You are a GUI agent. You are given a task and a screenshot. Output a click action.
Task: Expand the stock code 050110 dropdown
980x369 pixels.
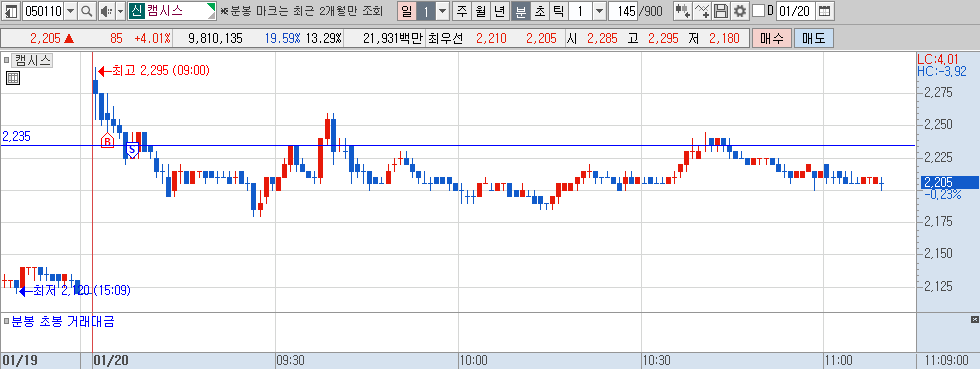click(70, 11)
